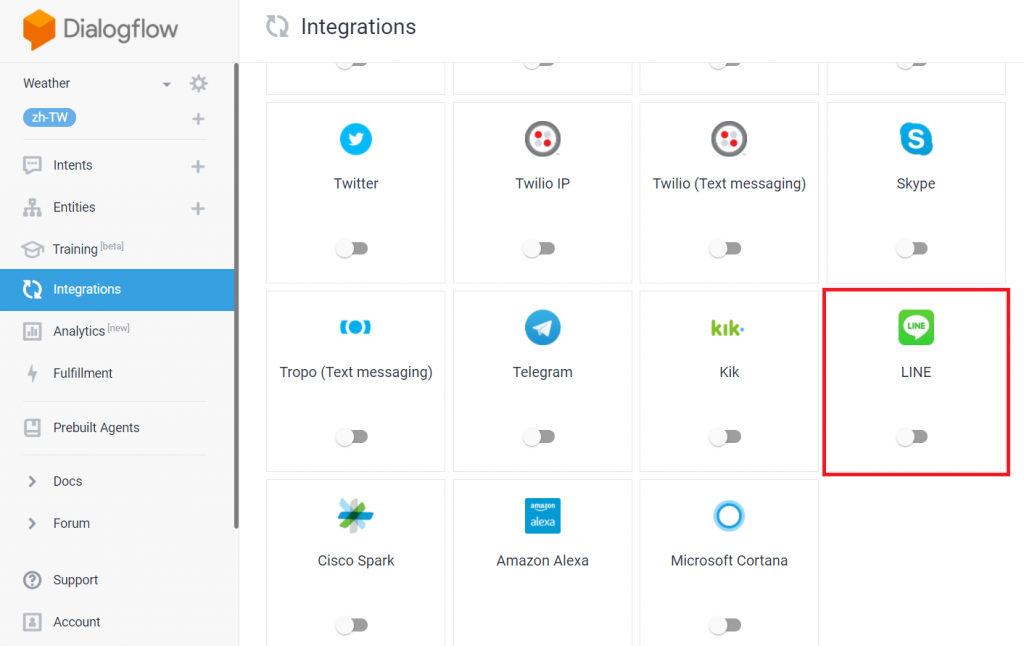Image resolution: width=1024 pixels, height=646 pixels.
Task: Click the Twilio (Text messaging) icon
Action: [x=729, y=139]
